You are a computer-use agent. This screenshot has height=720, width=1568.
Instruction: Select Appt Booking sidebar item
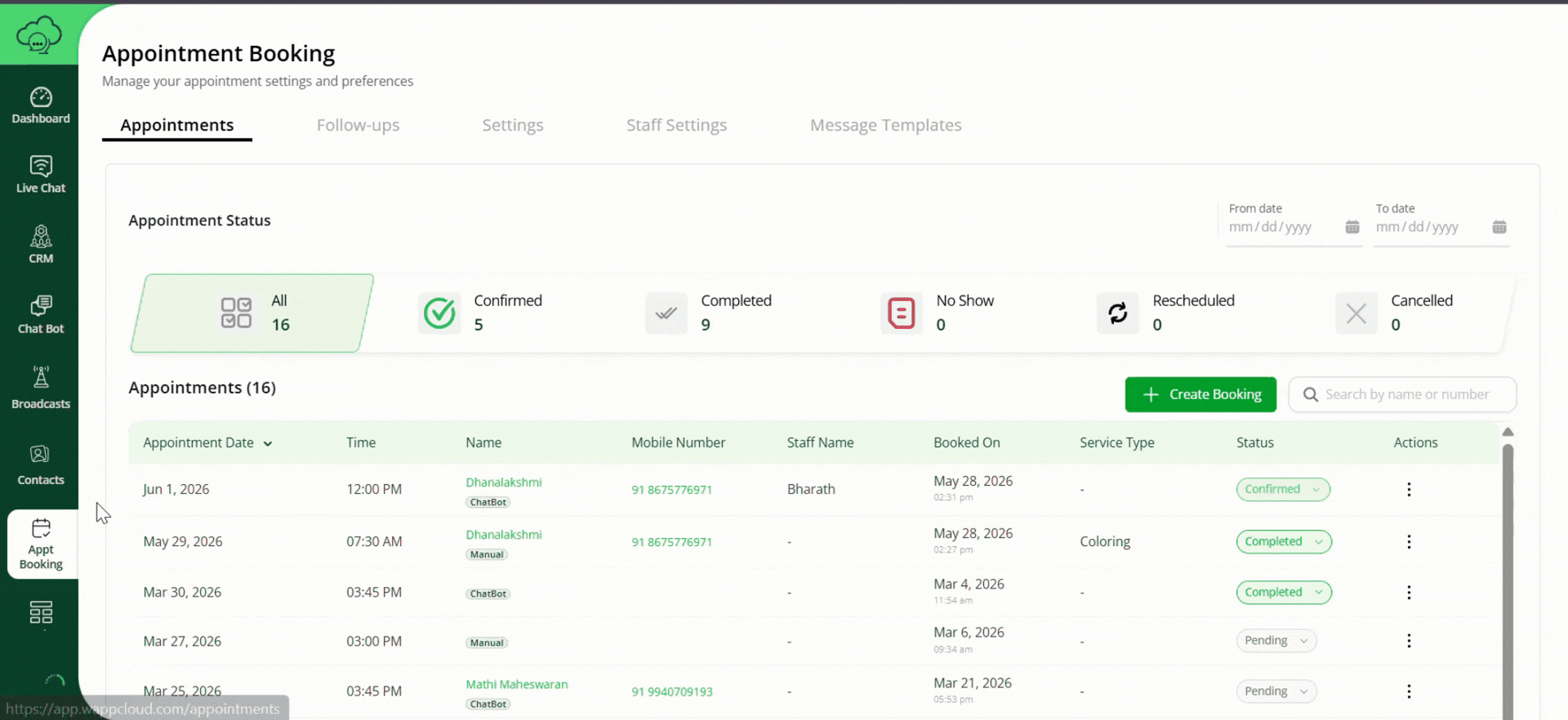(41, 544)
